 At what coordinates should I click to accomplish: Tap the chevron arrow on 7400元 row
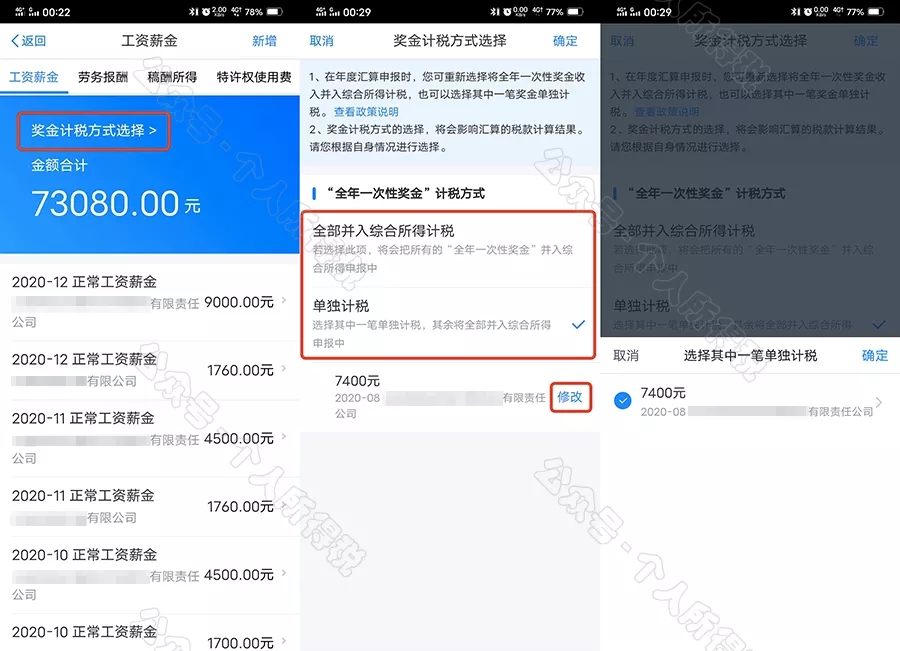[879, 402]
